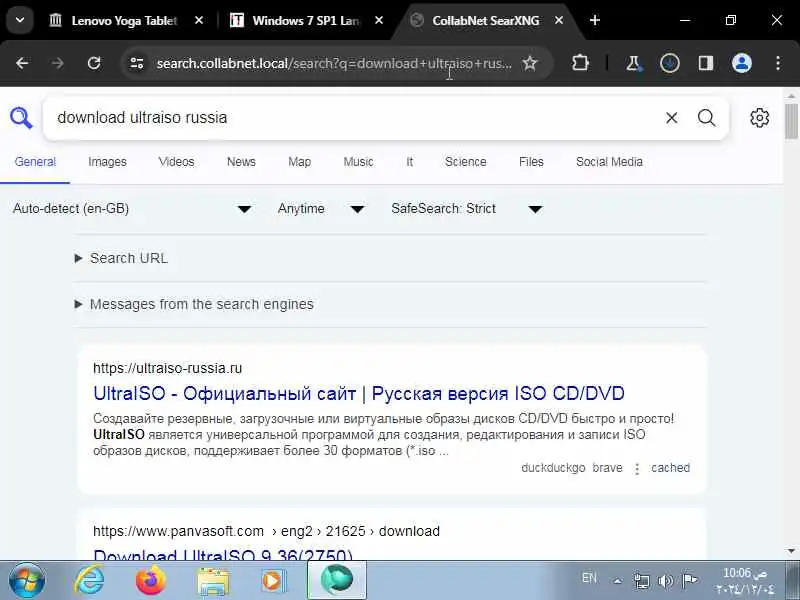
Task: Clear the search query with X
Action: 671,118
